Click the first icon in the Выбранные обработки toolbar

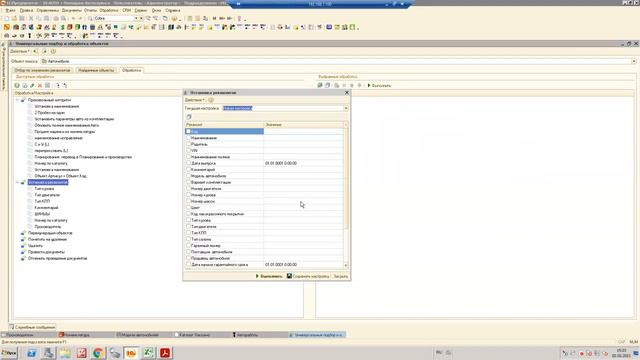click(320, 85)
